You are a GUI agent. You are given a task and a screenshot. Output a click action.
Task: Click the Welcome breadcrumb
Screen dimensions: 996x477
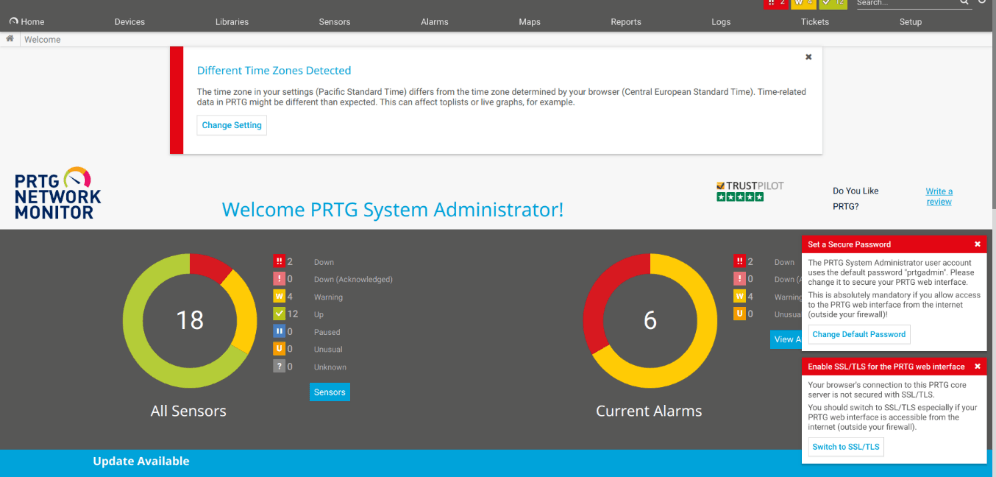coord(43,39)
